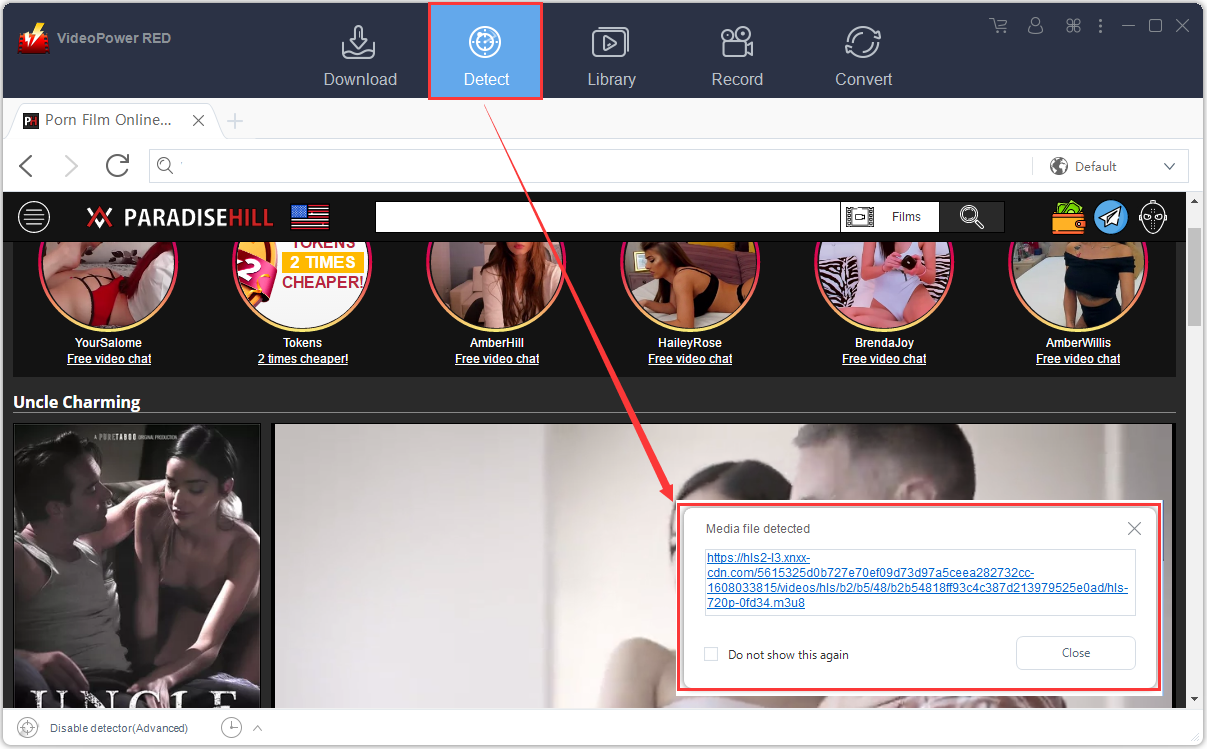Viewport: 1207px width, 749px height.
Task: Expand the bottom panel chevron
Action: click(258, 728)
